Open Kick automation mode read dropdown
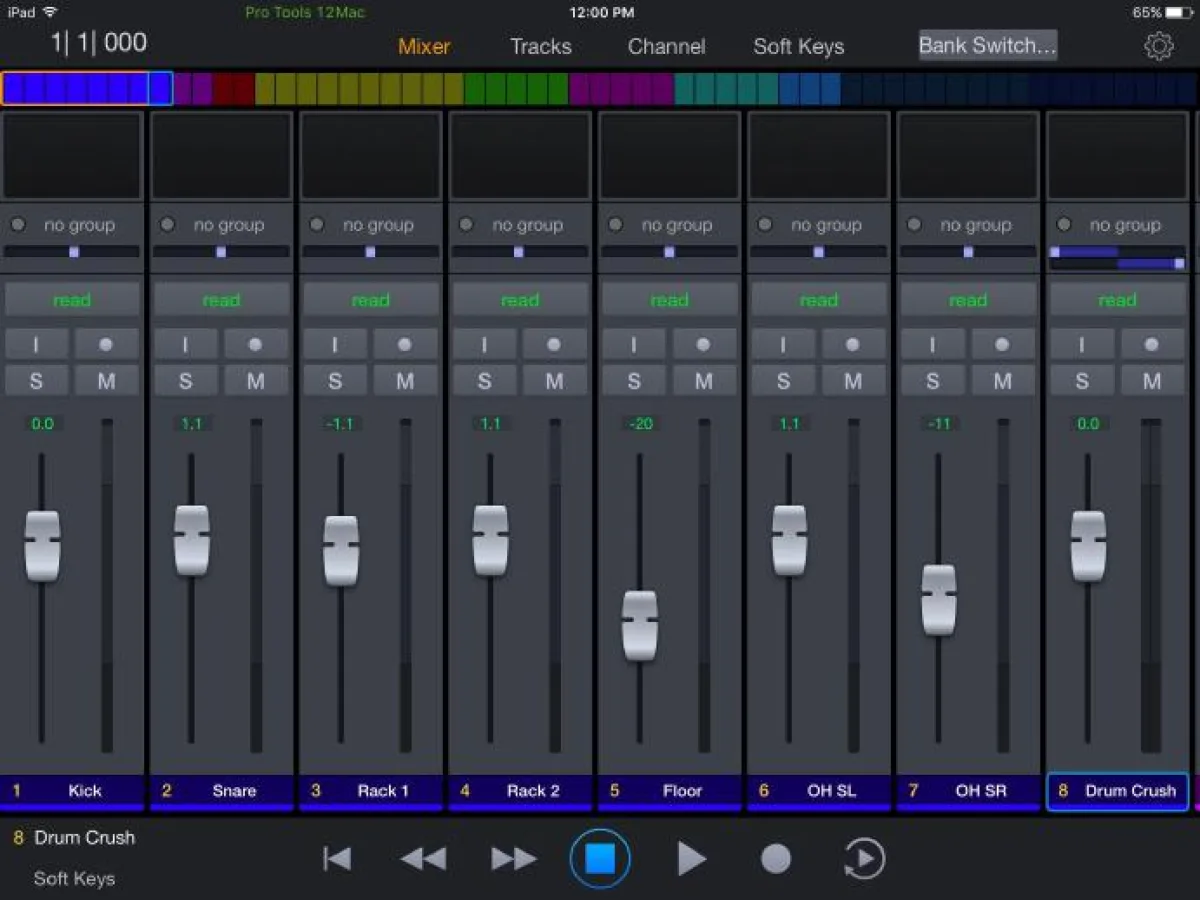Image resolution: width=1200 pixels, height=900 pixels. pyautogui.click(x=72, y=300)
